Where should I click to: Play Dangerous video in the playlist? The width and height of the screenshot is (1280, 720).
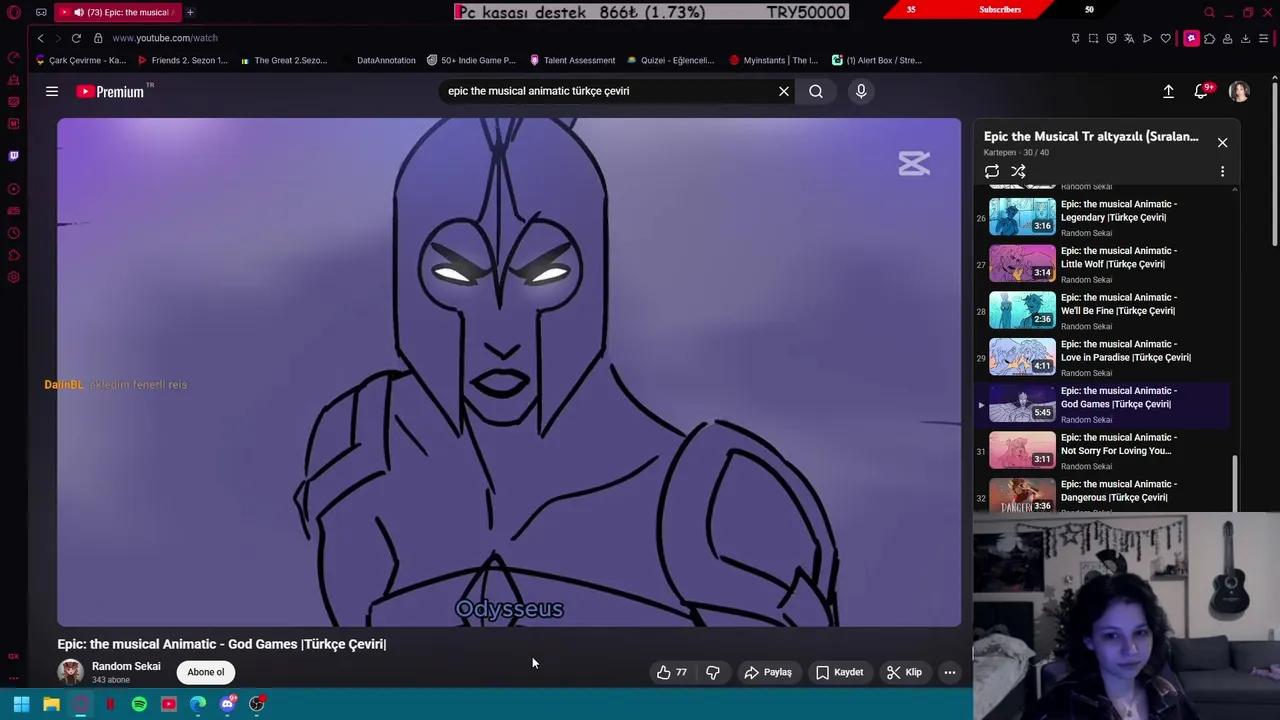click(x=1105, y=495)
